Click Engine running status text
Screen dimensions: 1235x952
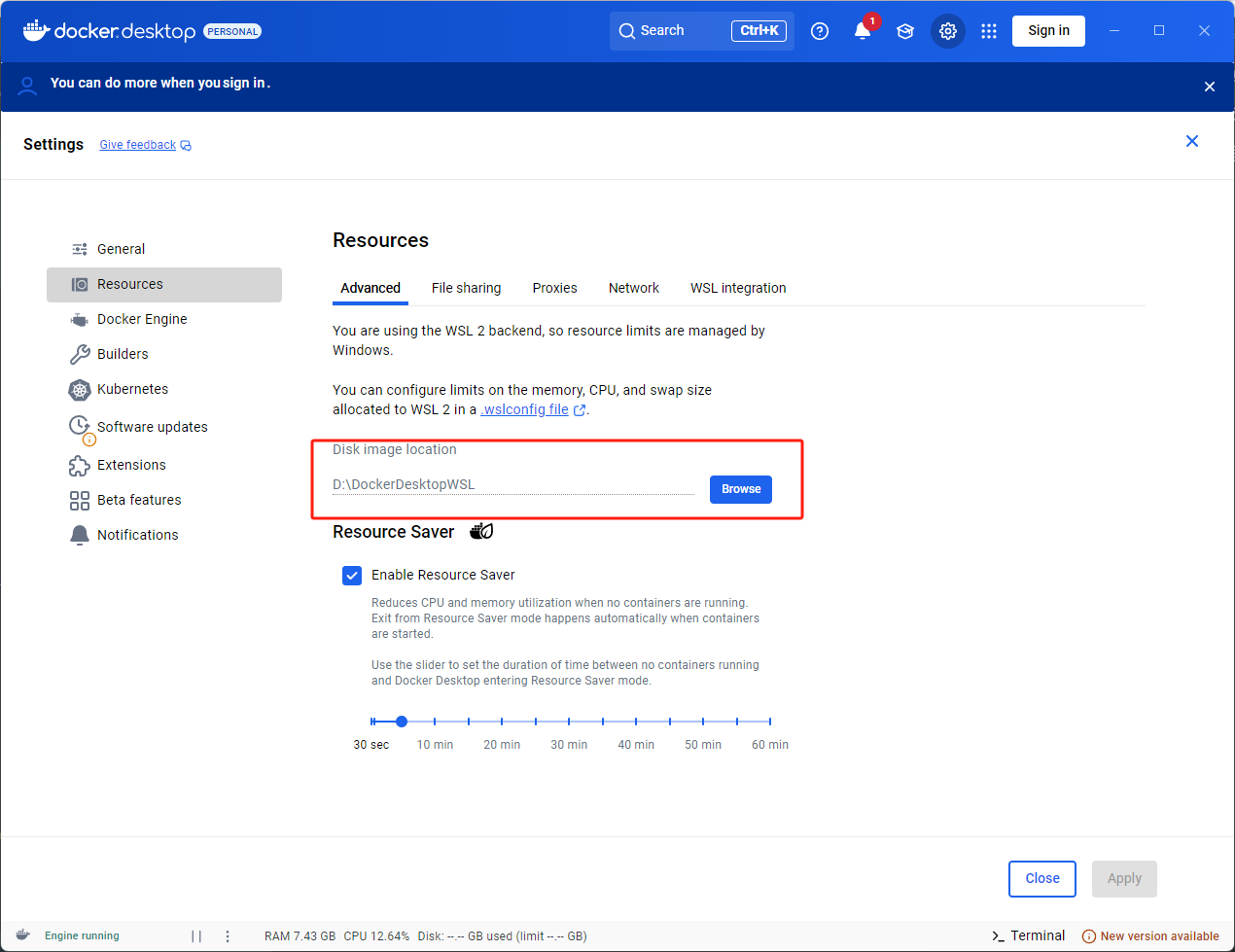coord(82,936)
